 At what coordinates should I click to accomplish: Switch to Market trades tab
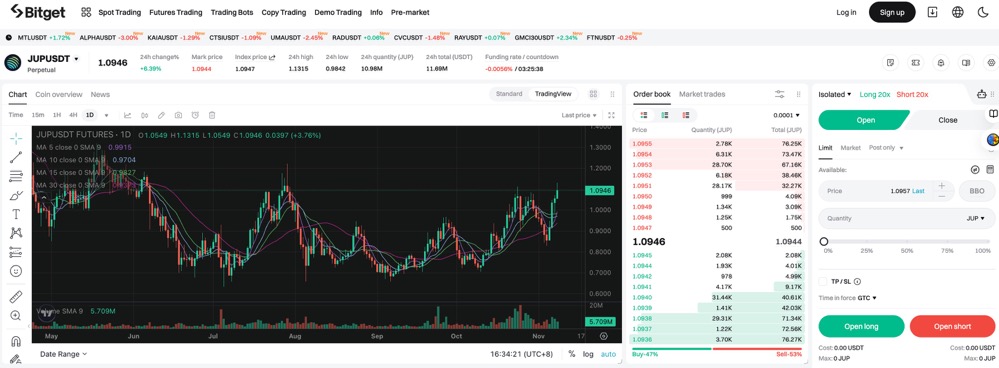701,94
